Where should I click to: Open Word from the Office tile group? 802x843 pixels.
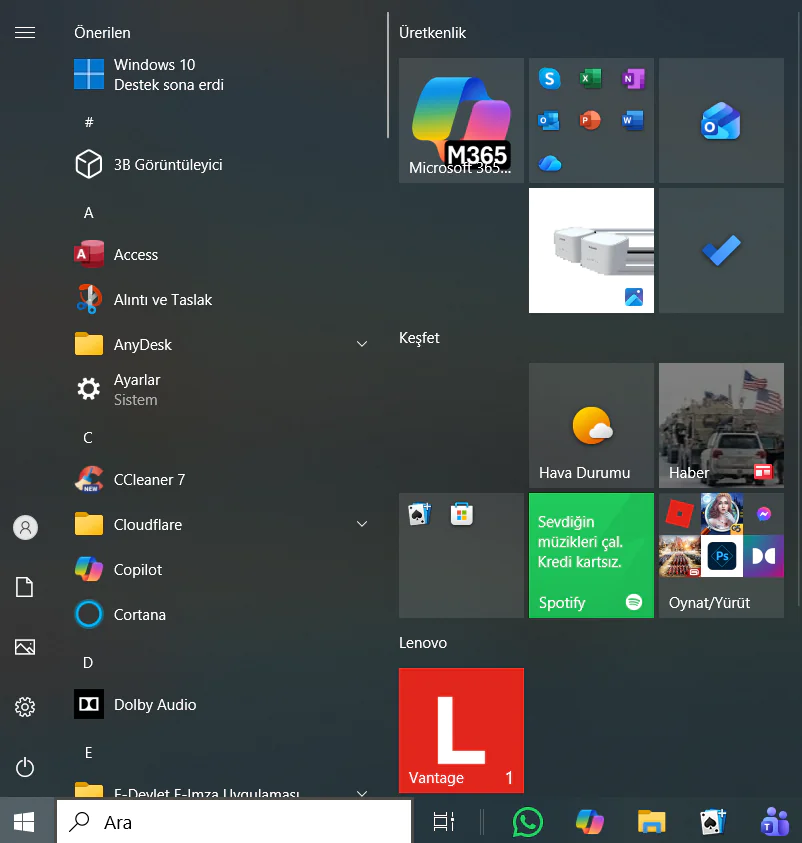(x=633, y=120)
